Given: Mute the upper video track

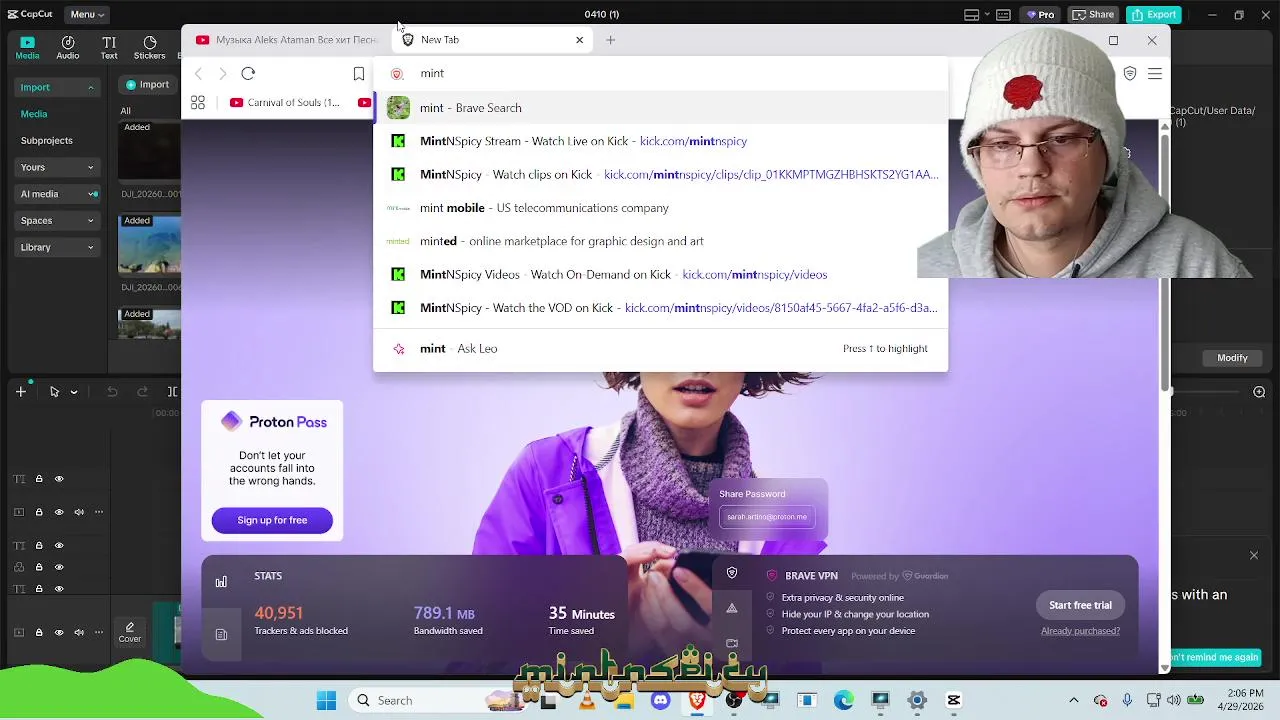Looking at the screenshot, I should pos(78,512).
